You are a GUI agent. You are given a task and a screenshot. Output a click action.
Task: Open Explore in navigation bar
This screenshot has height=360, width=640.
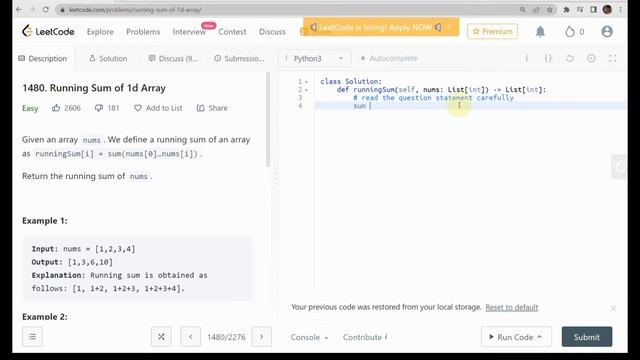(x=100, y=31)
